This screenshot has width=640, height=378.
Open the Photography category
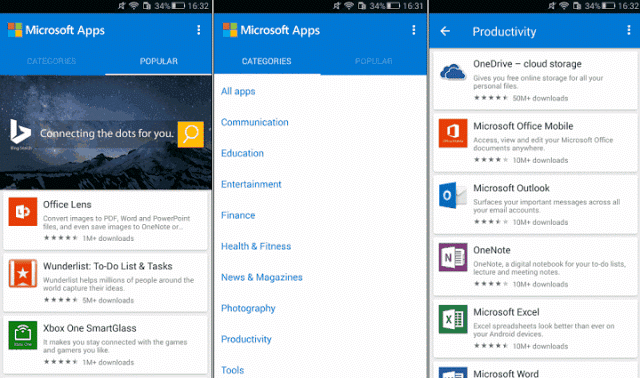pos(248,308)
